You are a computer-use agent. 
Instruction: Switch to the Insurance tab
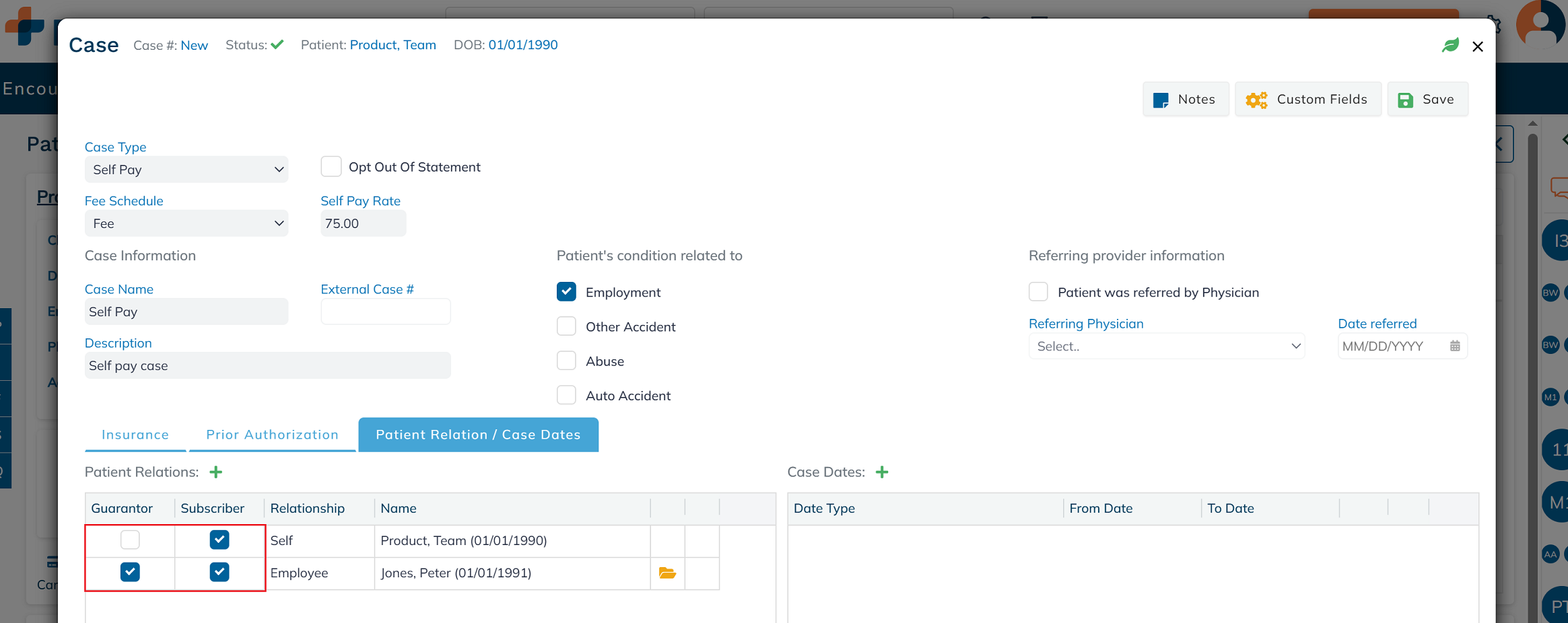(135, 435)
